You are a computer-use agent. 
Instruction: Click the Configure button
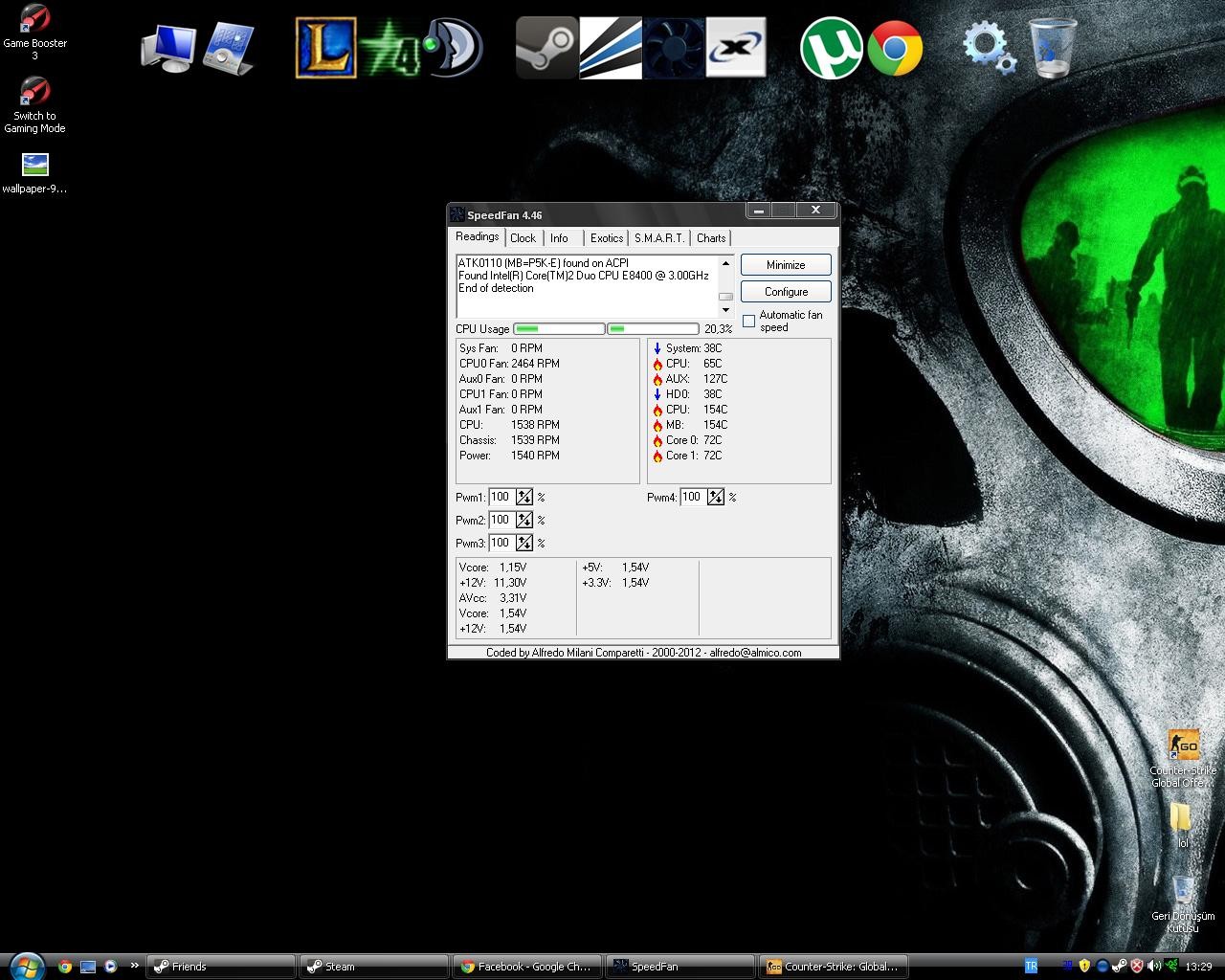(x=786, y=292)
